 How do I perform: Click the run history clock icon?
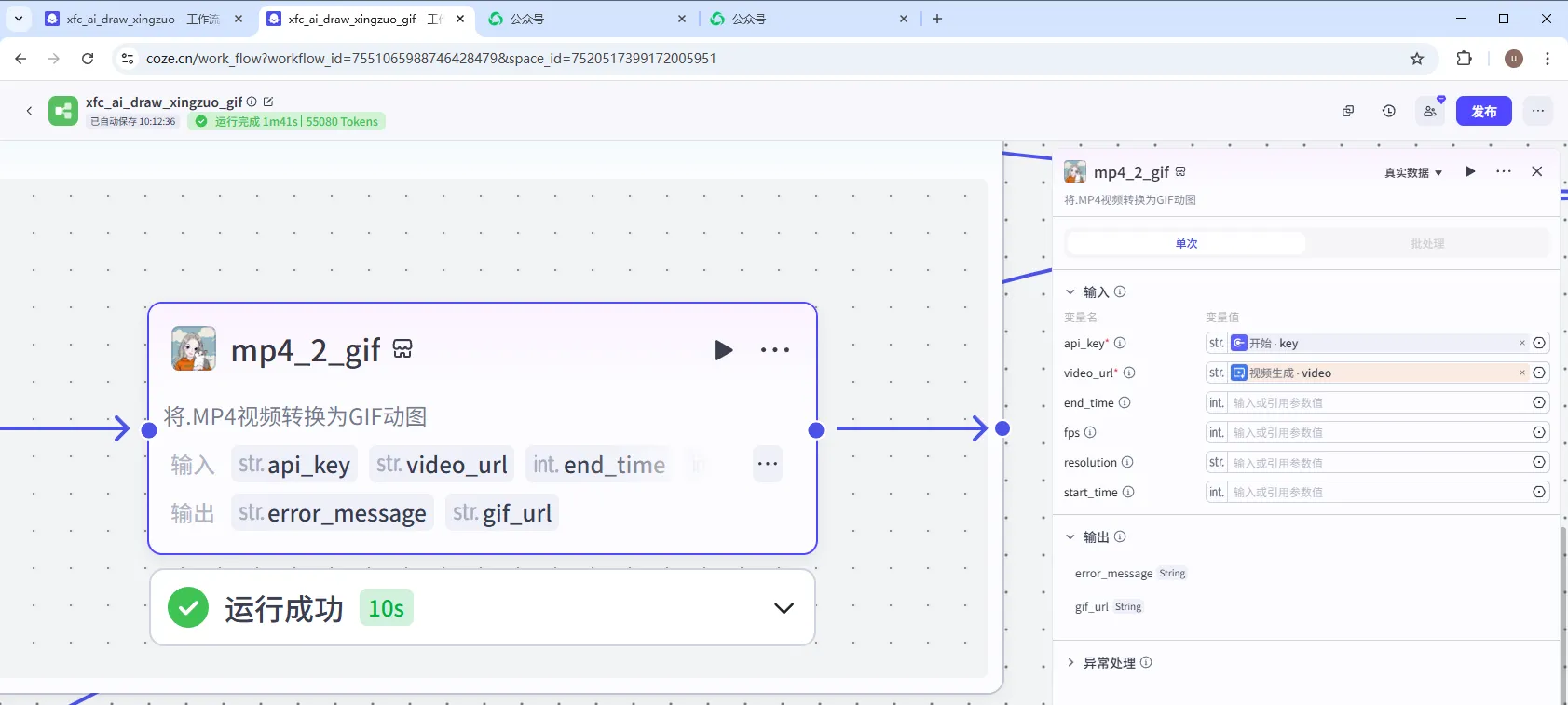(1388, 111)
